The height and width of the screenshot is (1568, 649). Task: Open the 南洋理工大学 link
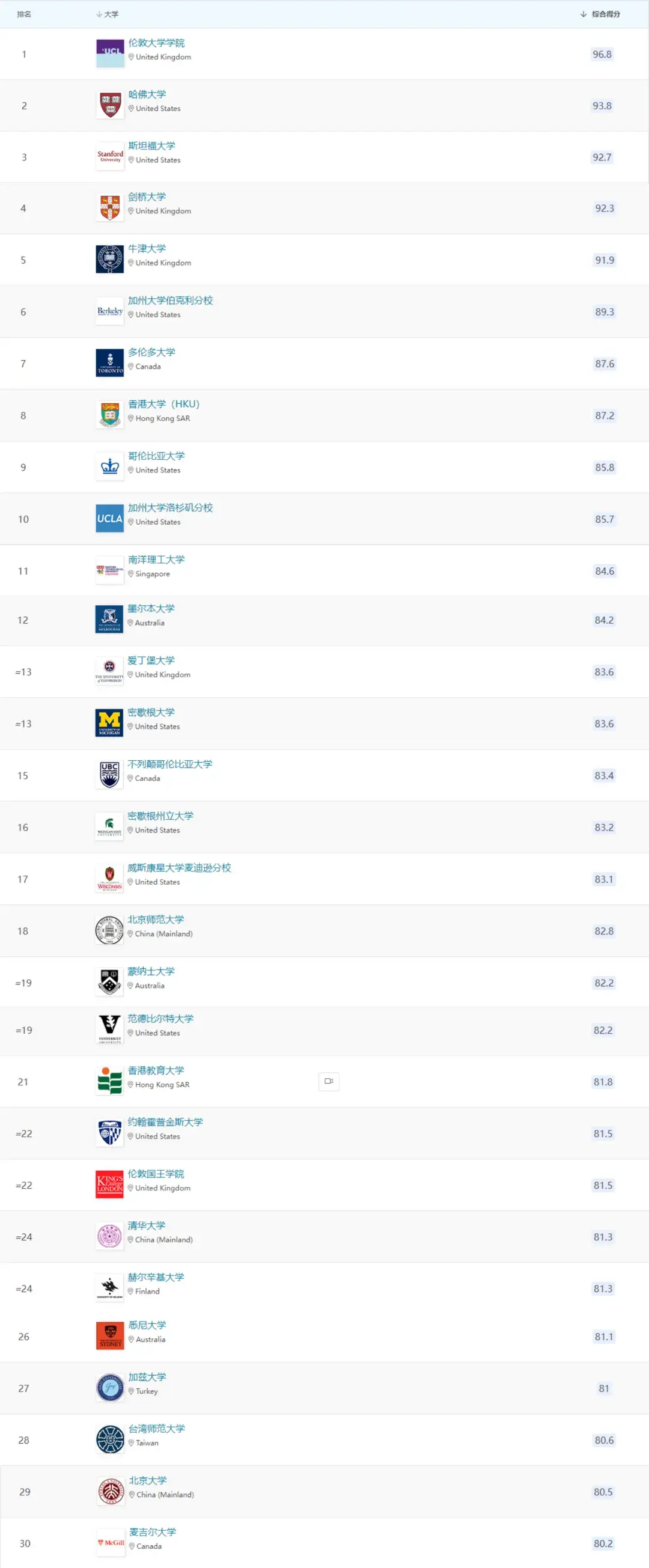(156, 559)
